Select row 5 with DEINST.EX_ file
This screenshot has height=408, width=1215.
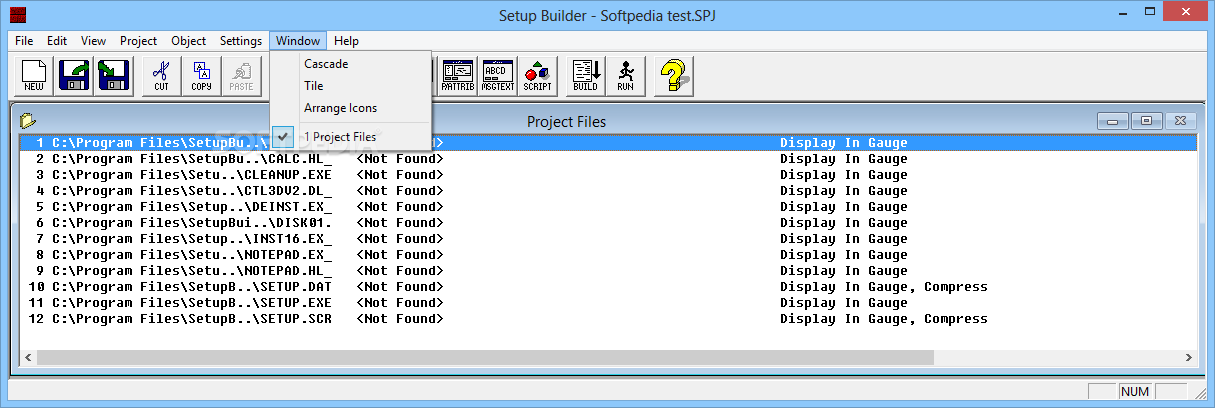(x=608, y=207)
